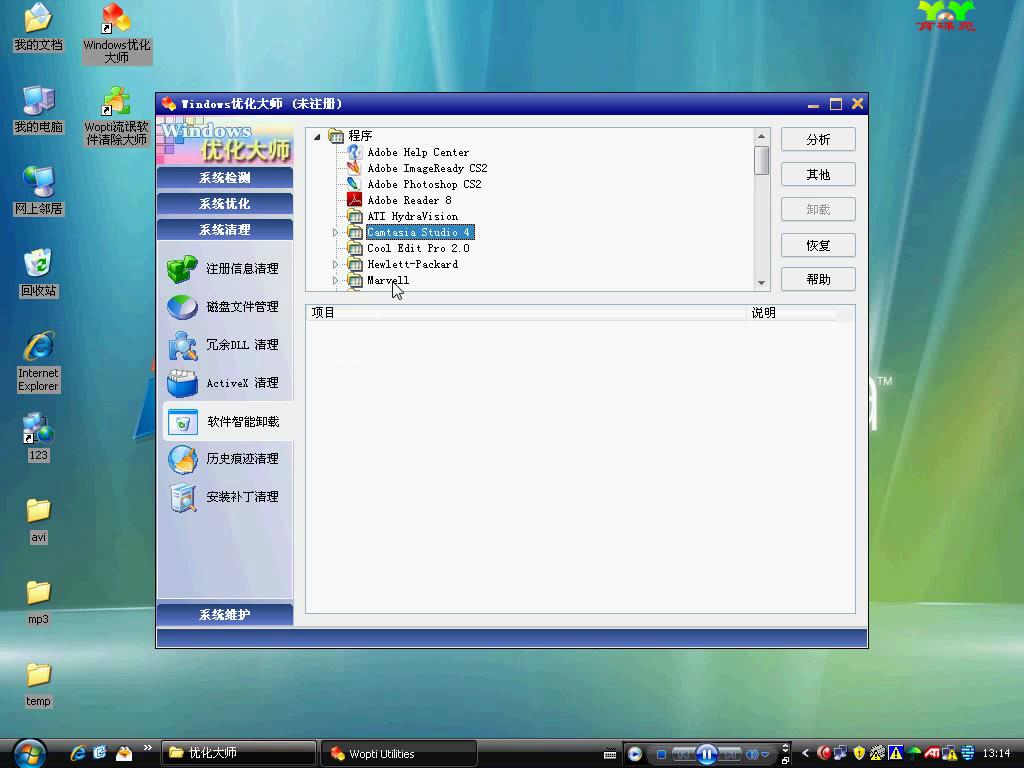The width and height of the screenshot is (1024, 768).
Task: Open 冗余DLL 清理 tool
Action: 223,344
